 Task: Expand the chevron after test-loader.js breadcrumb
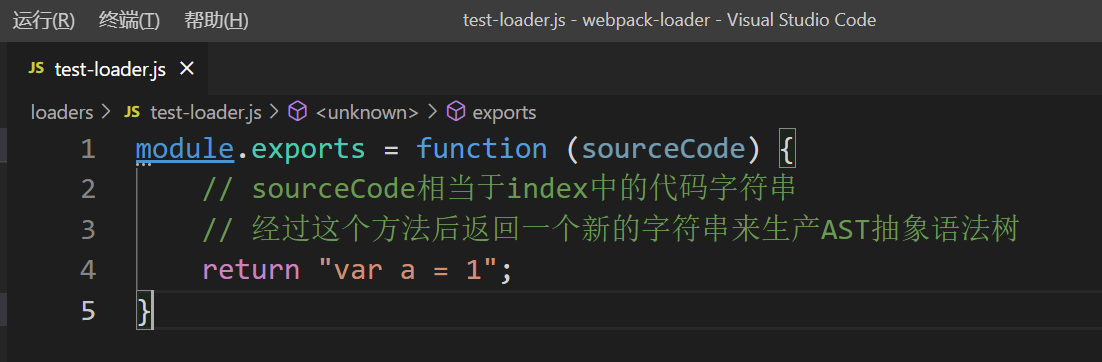click(275, 112)
